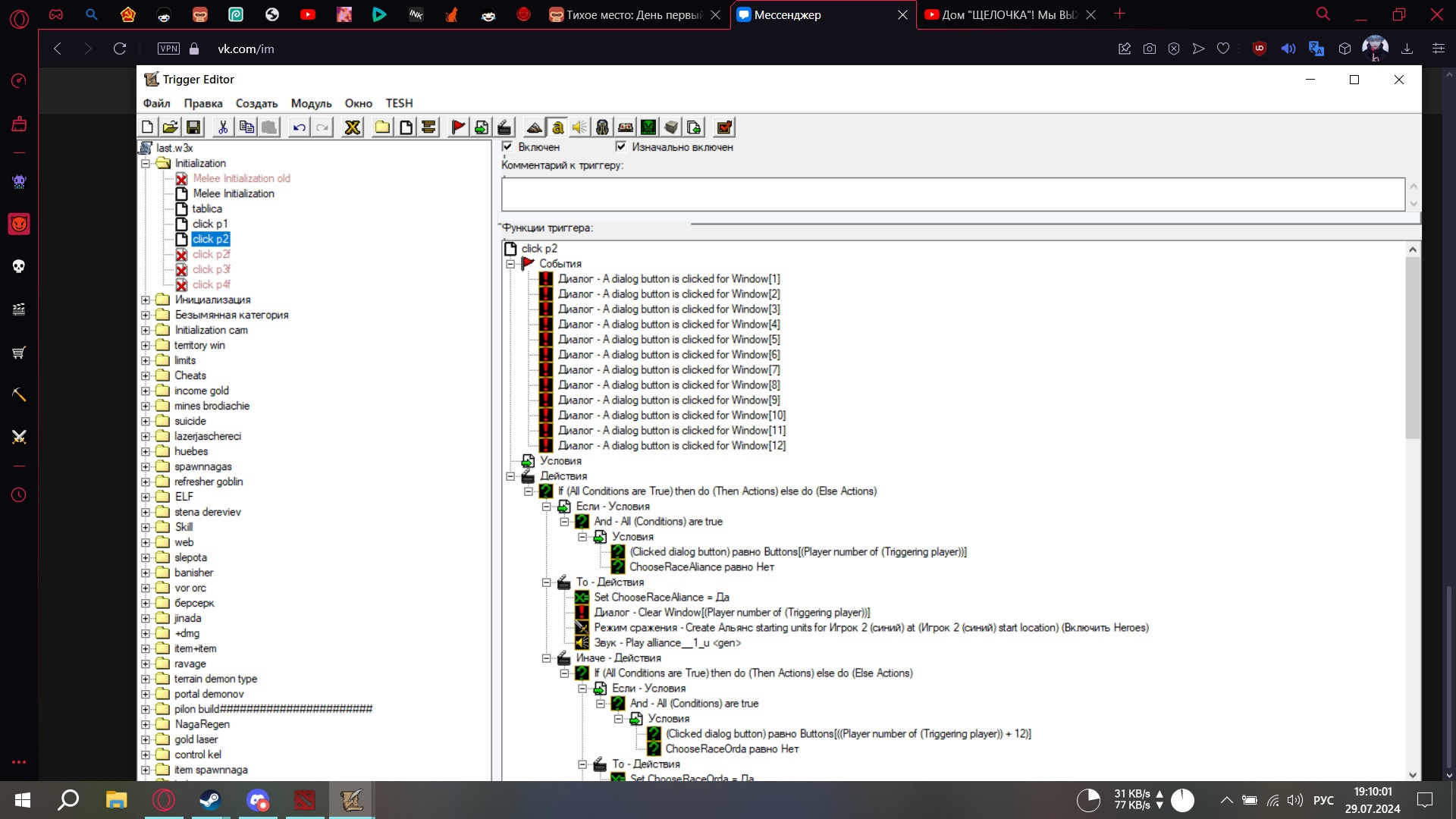Collapse the События events node

click(x=510, y=264)
